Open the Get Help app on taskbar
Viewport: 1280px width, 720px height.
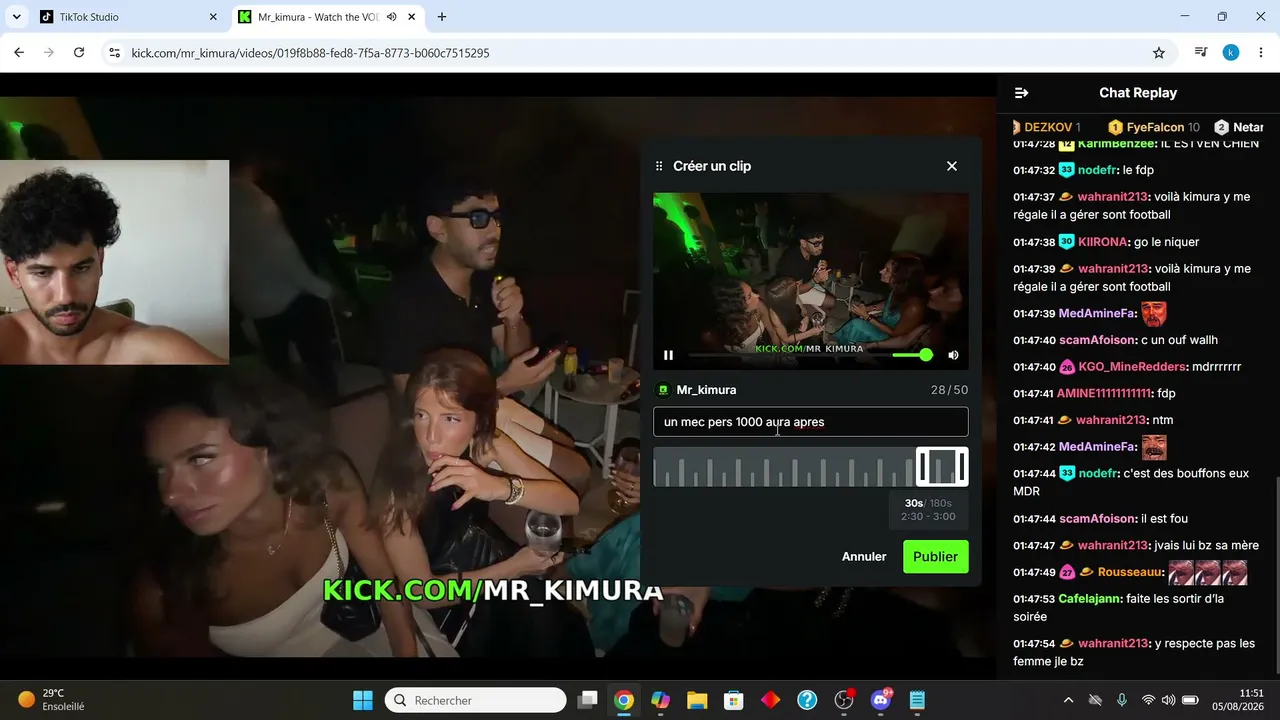tap(807, 700)
